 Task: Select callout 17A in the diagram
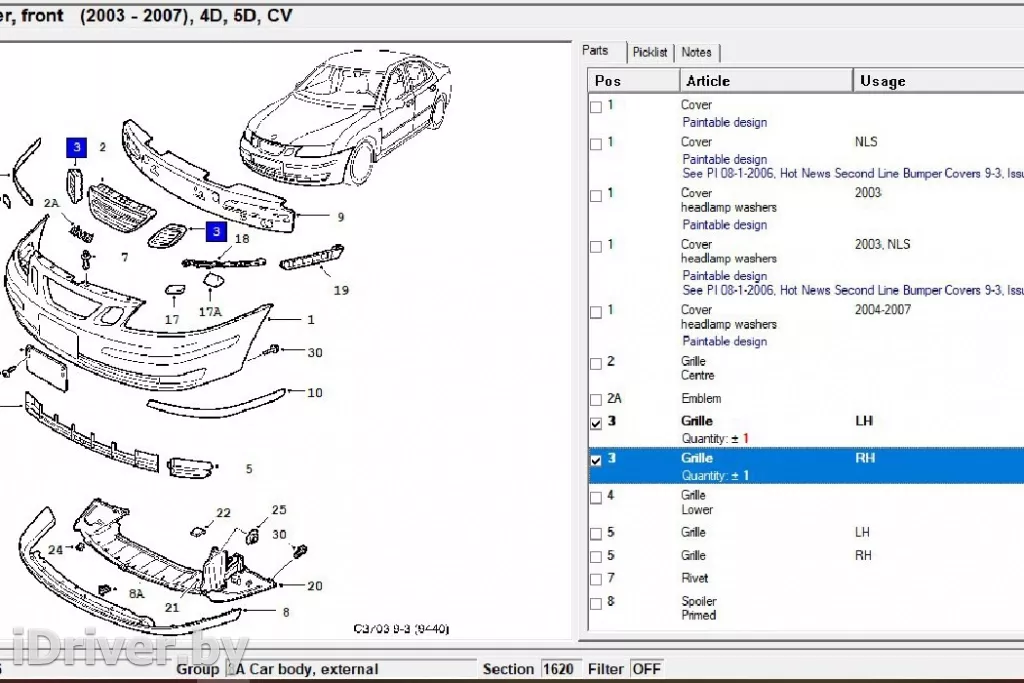click(x=210, y=312)
